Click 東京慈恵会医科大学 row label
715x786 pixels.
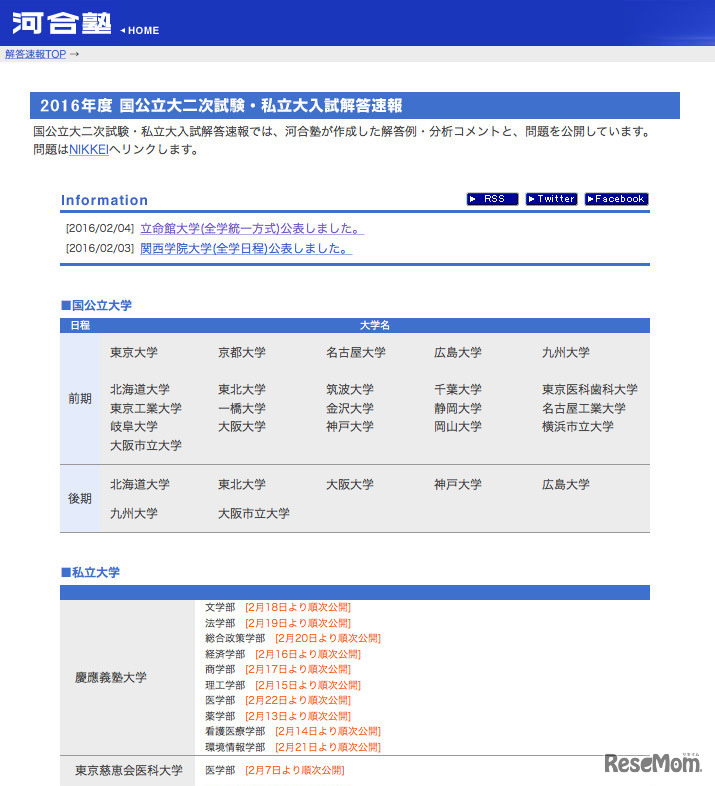[x=129, y=770]
